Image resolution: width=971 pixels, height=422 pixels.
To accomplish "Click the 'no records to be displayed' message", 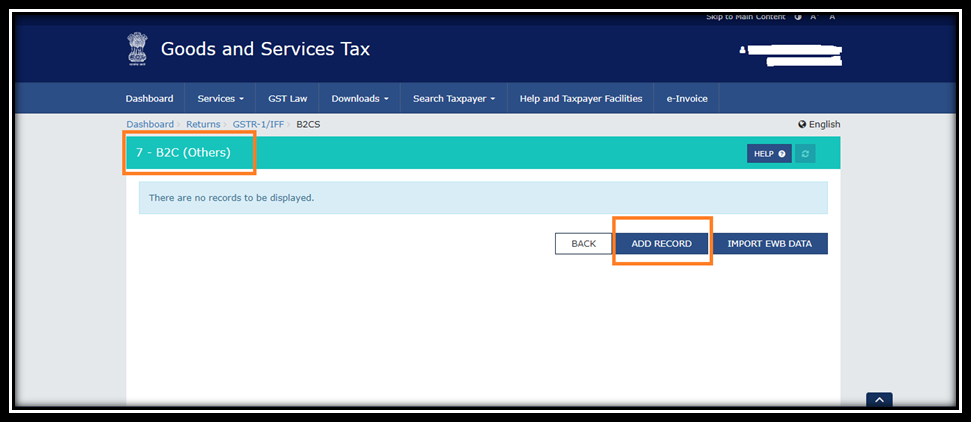I will [232, 198].
